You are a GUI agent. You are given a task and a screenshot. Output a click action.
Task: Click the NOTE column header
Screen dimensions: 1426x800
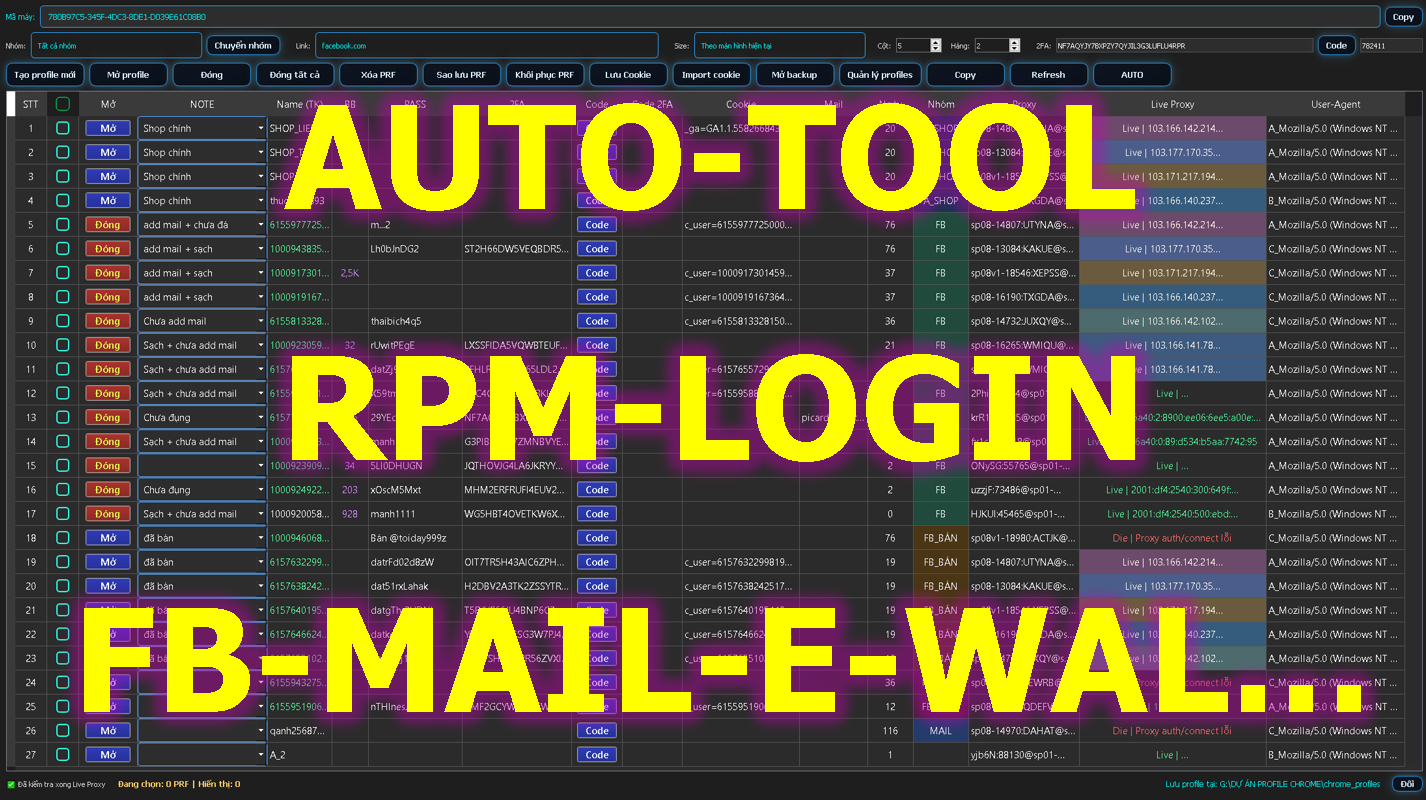(x=202, y=104)
